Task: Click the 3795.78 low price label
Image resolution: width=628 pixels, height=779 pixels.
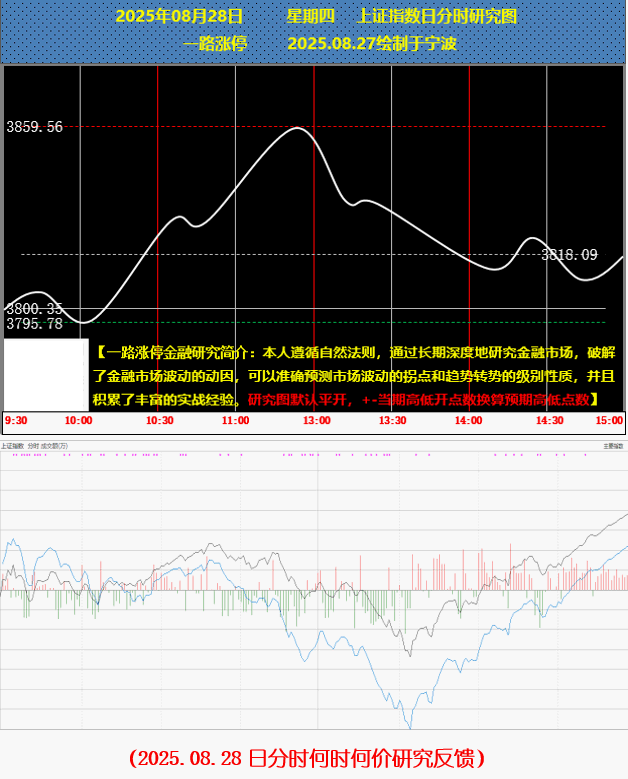Action: (35, 324)
